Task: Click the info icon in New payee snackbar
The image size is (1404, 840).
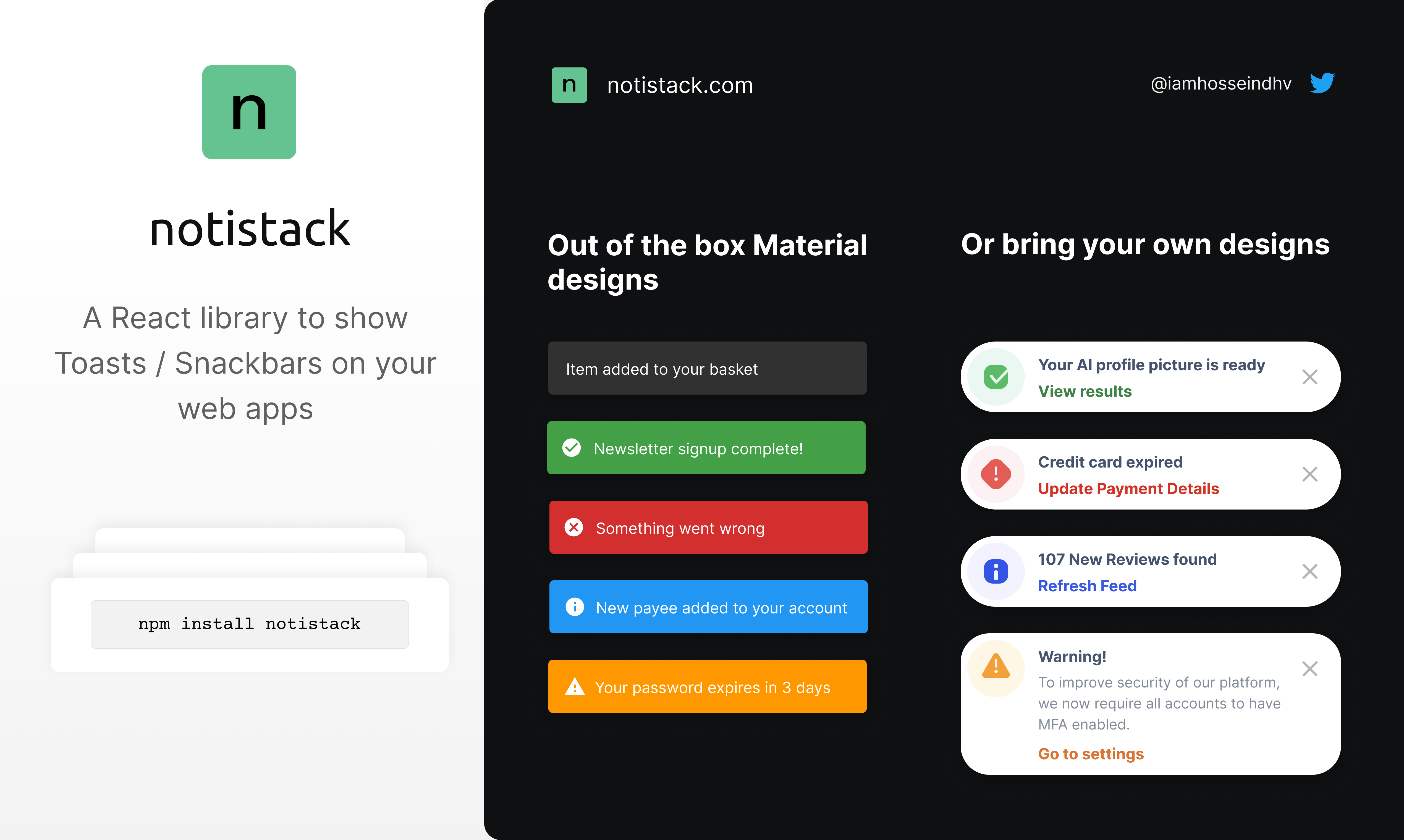Action: click(x=575, y=607)
